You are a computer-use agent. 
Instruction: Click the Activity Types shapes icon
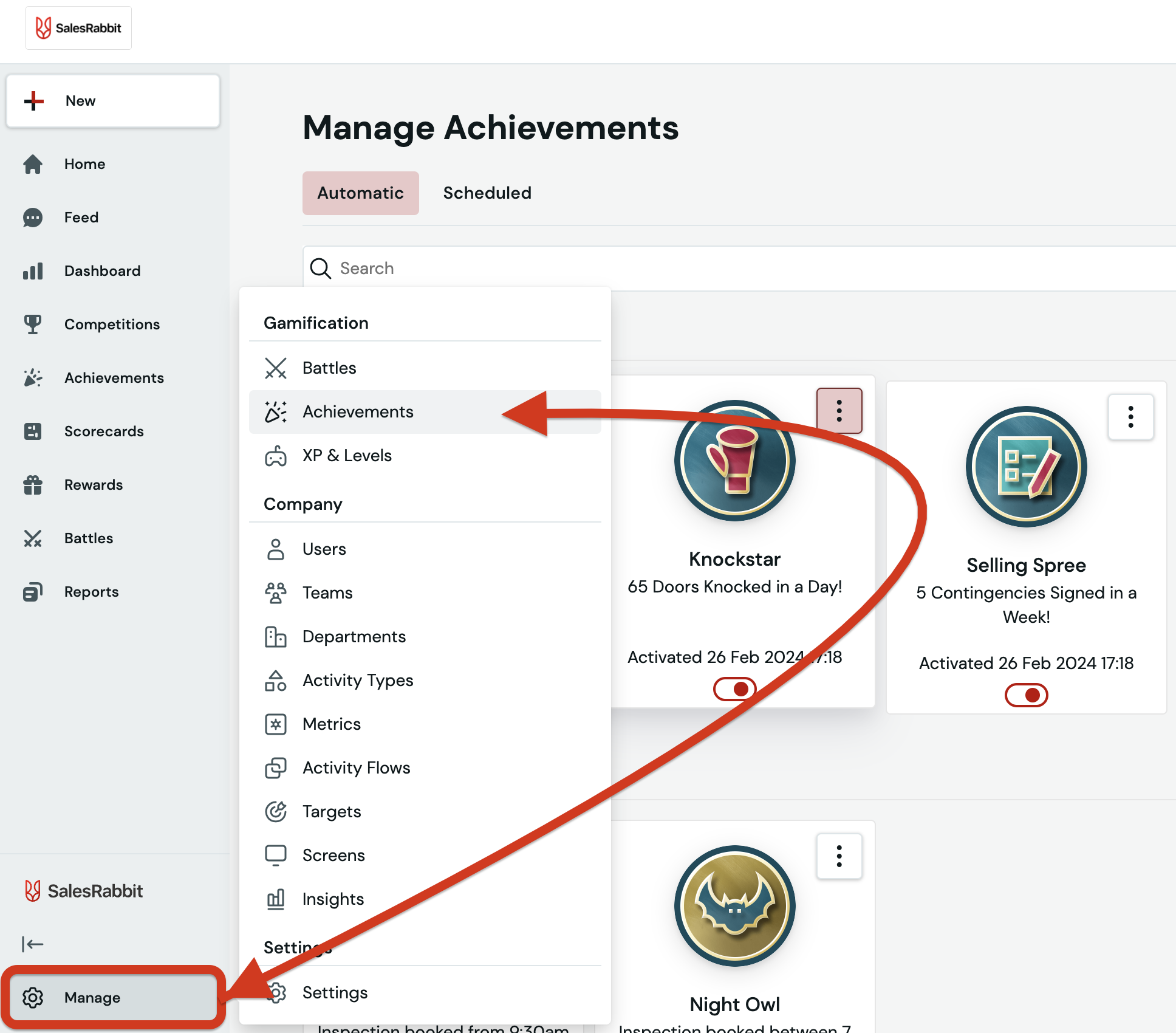click(276, 681)
